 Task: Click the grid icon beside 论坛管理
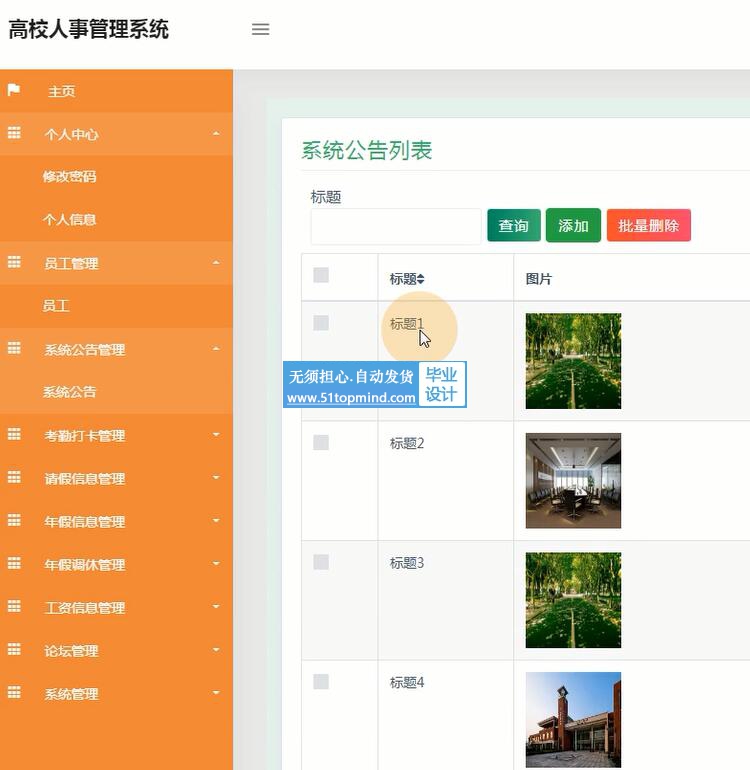pyautogui.click(x=14, y=649)
